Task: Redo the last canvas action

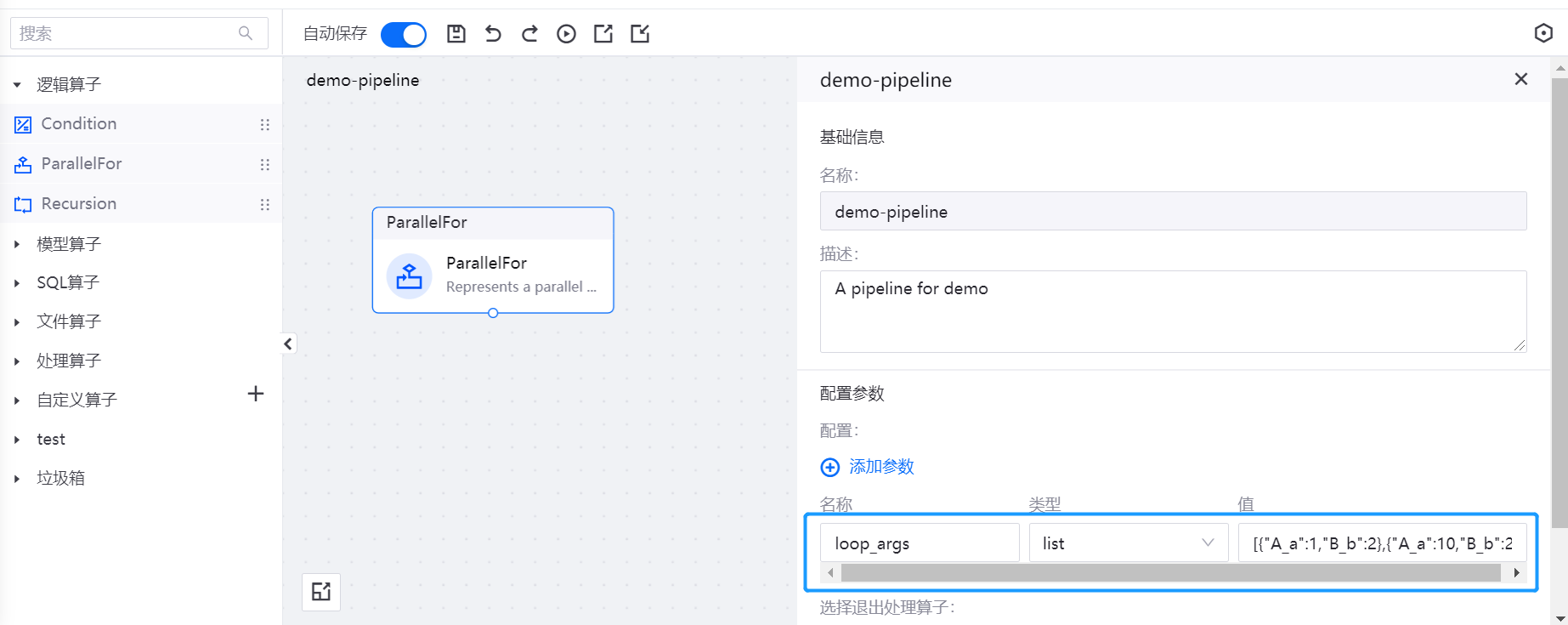Action: [x=529, y=34]
